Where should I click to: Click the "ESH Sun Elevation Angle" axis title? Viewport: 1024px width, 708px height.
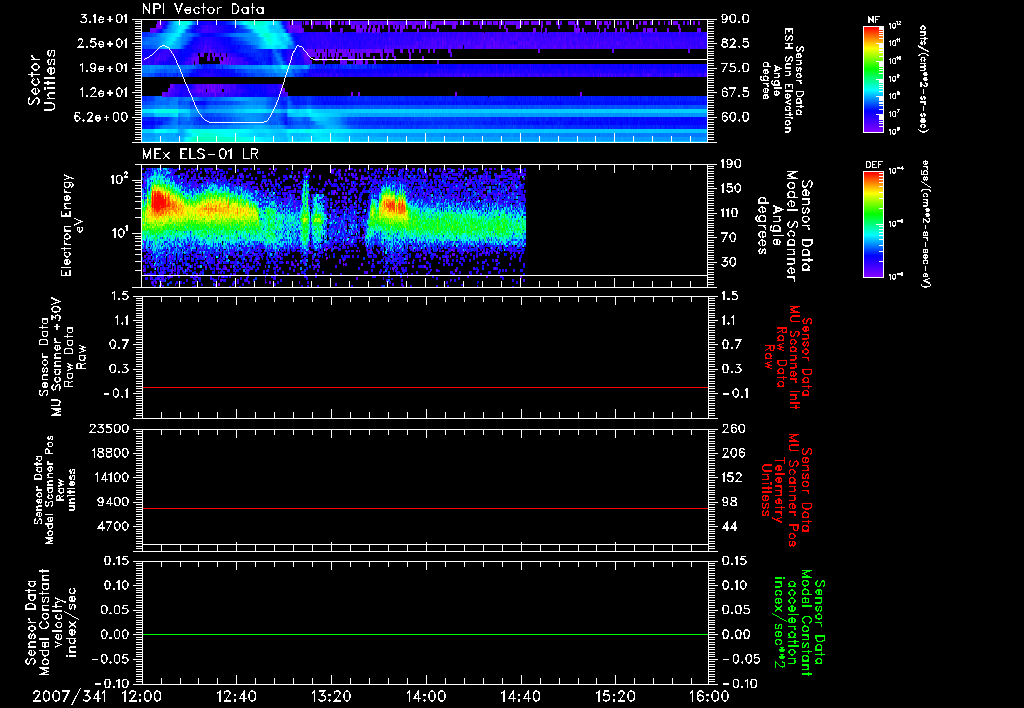(783, 80)
